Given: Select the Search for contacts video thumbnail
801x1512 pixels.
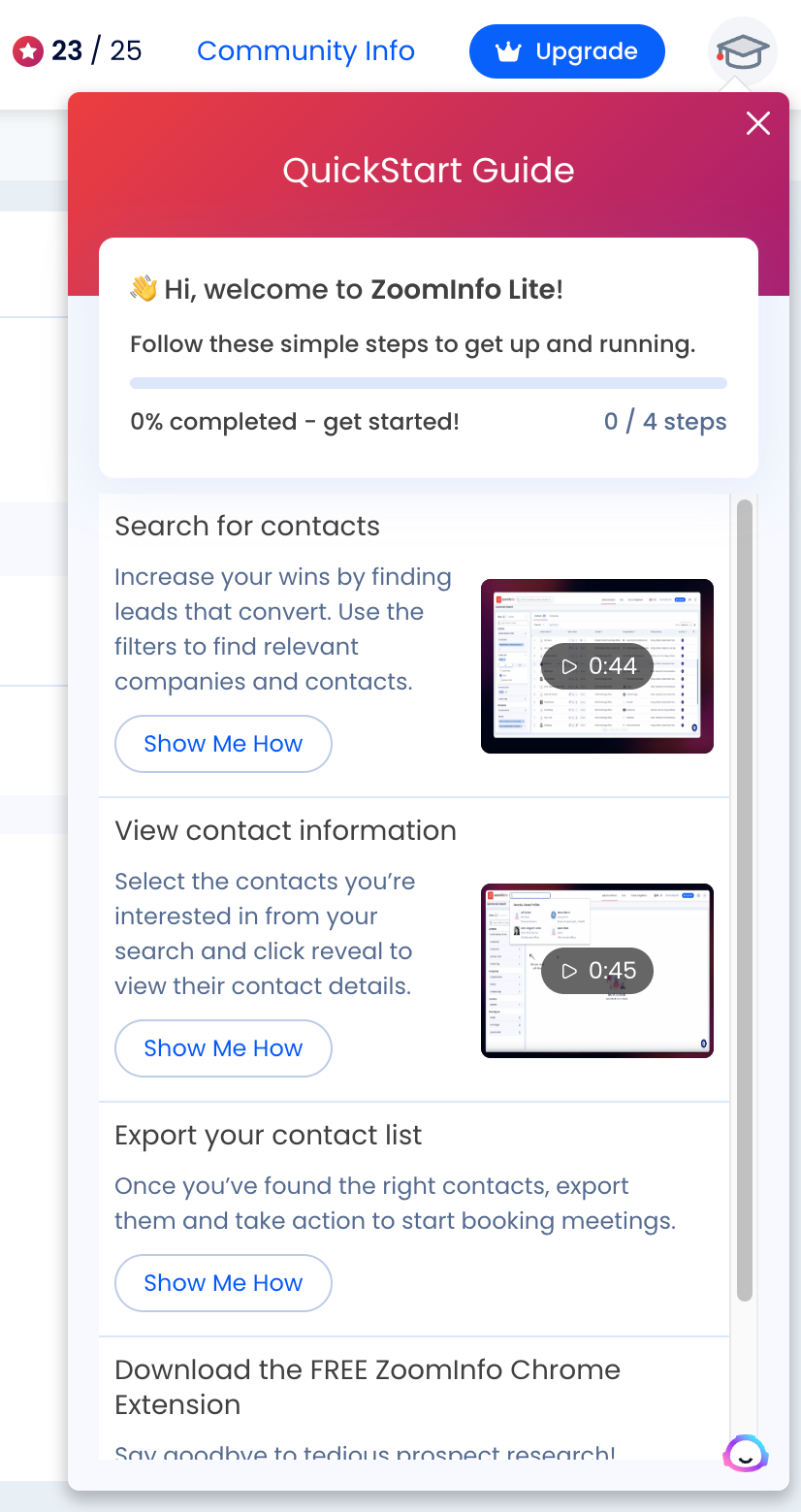Looking at the screenshot, I should [x=597, y=666].
